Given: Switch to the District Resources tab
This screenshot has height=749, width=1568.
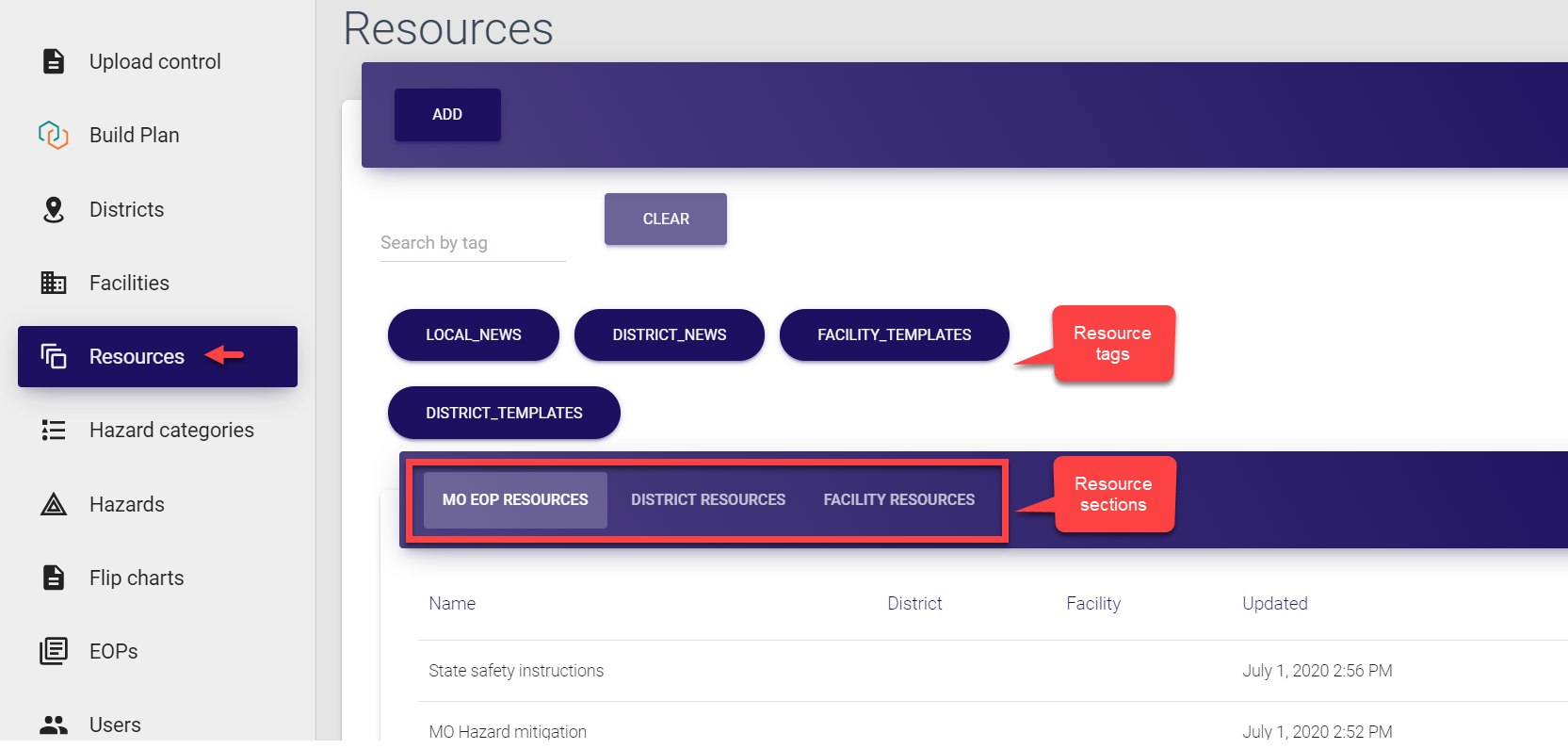Looking at the screenshot, I should coord(708,499).
